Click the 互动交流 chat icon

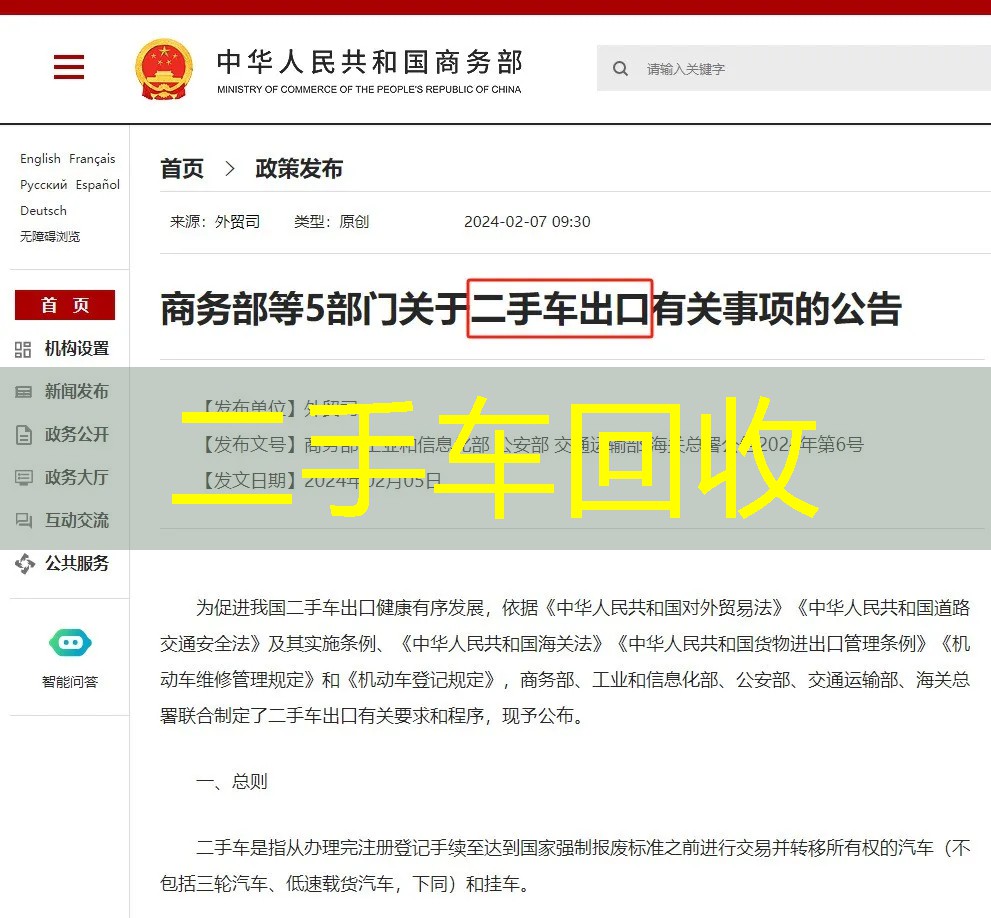point(23,520)
